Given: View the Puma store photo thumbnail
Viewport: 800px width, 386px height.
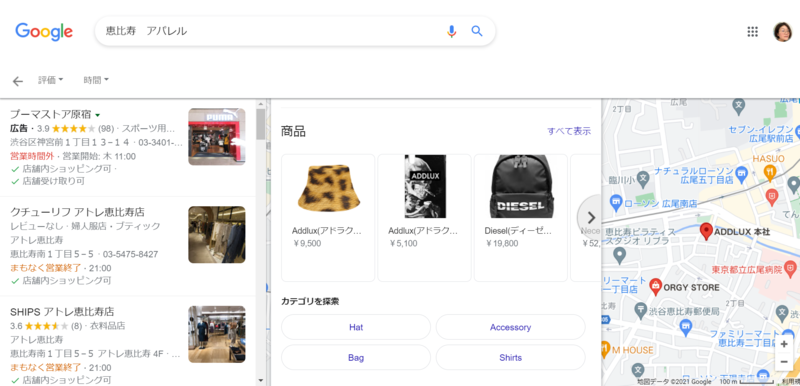Looking at the screenshot, I should click(x=217, y=137).
